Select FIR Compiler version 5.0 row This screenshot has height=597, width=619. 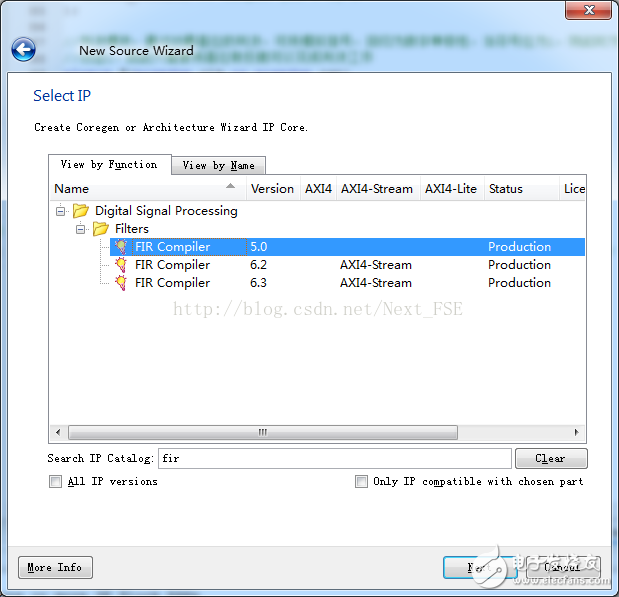tap(347, 247)
